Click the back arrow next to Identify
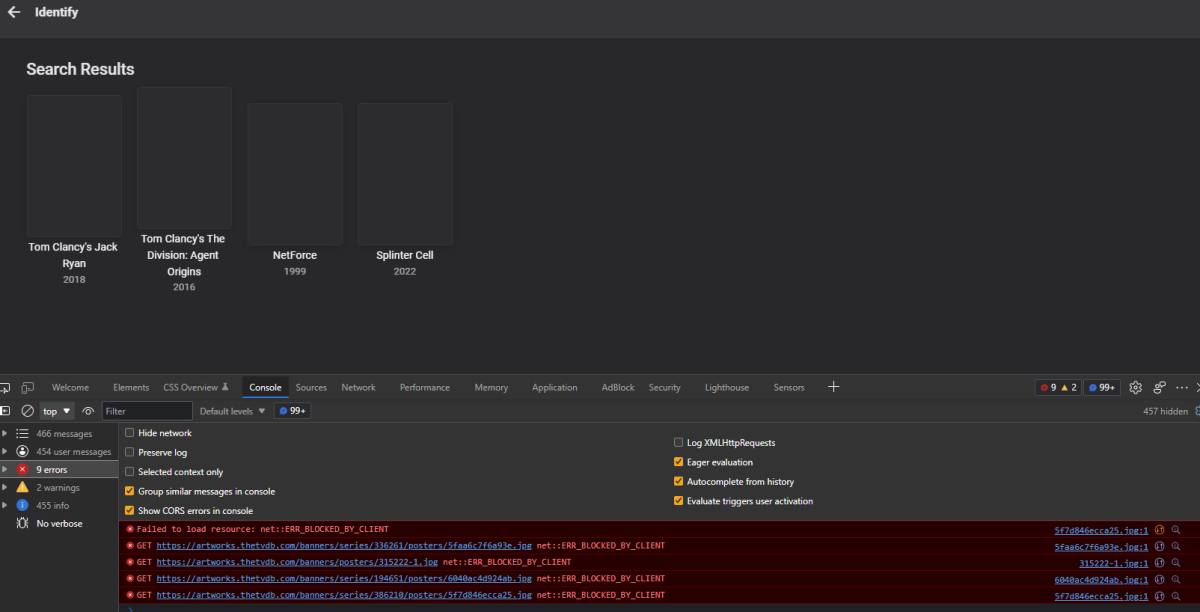The height and width of the screenshot is (612, 1200). pyautogui.click(x=14, y=13)
